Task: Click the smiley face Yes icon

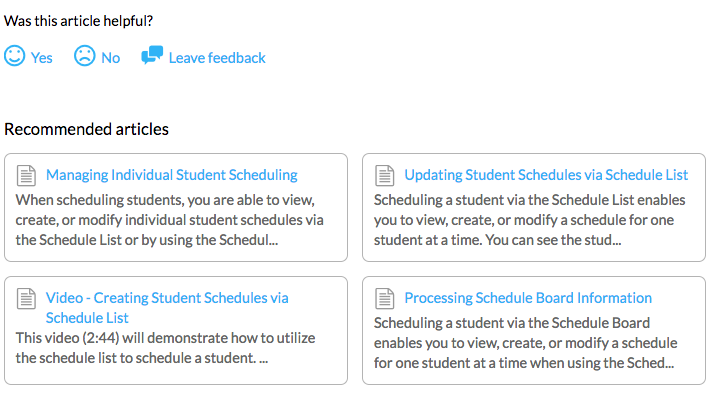Action: coord(15,56)
